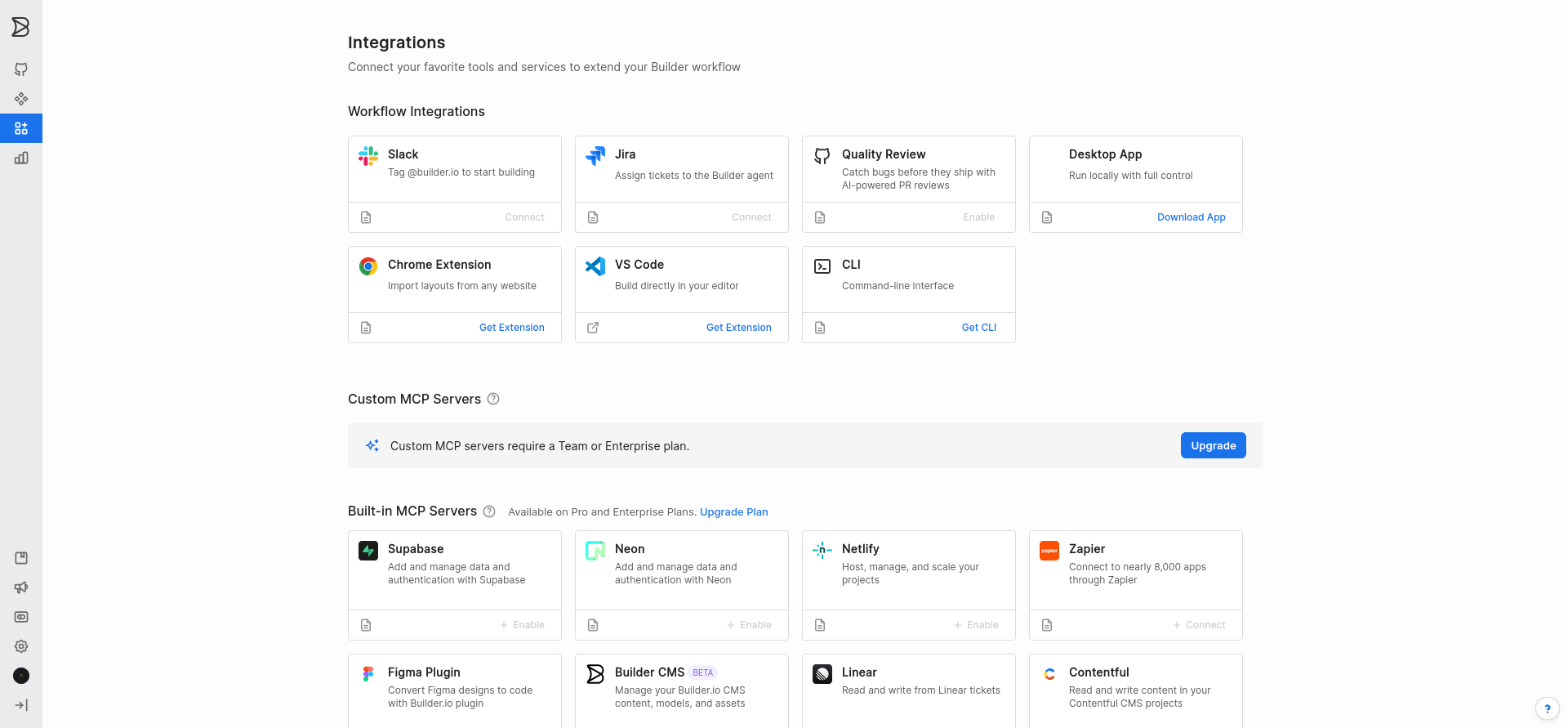Open docs icon on the Netlify card
This screenshot has height=728, width=1568.
coord(820,625)
